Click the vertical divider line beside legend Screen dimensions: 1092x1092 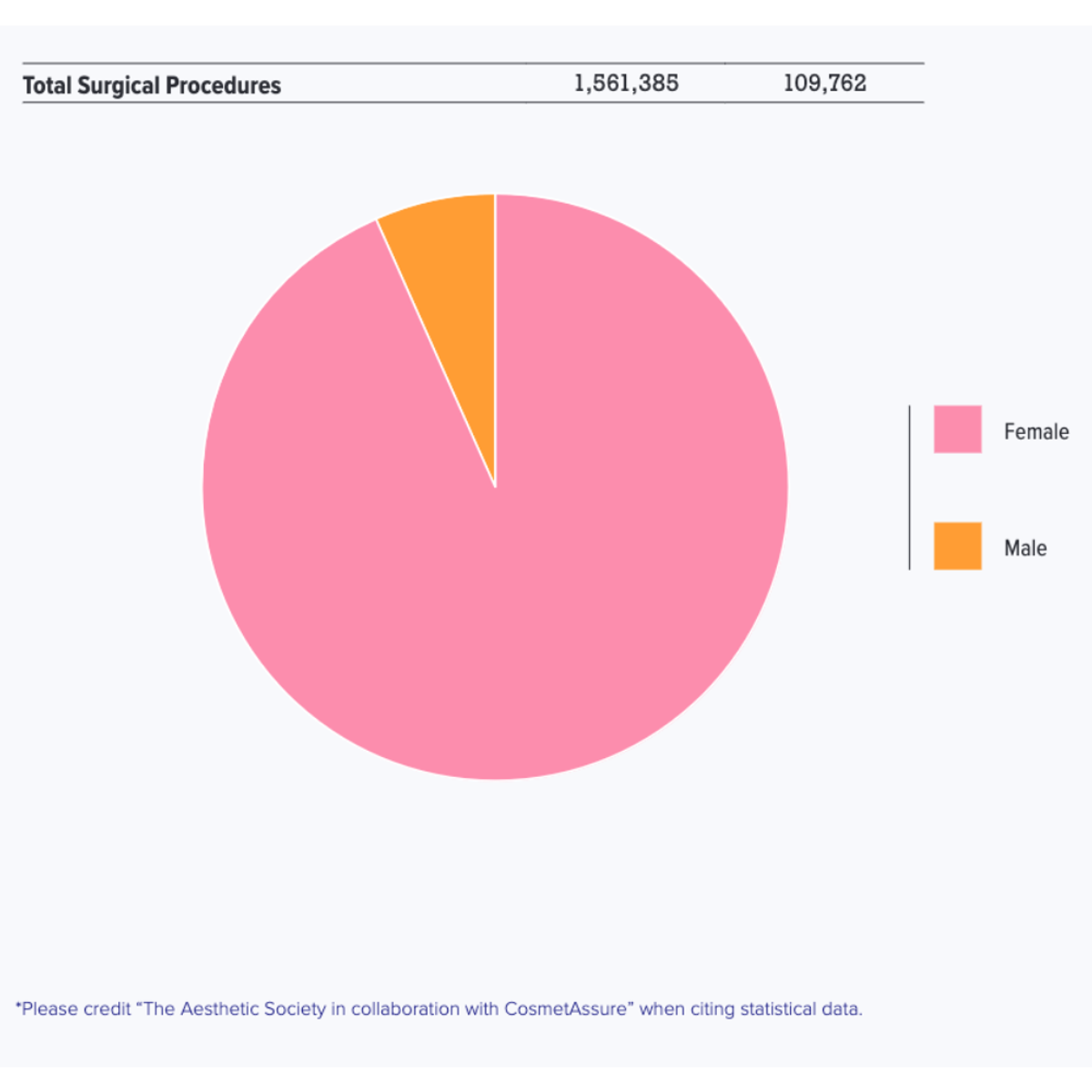pyautogui.click(x=909, y=488)
